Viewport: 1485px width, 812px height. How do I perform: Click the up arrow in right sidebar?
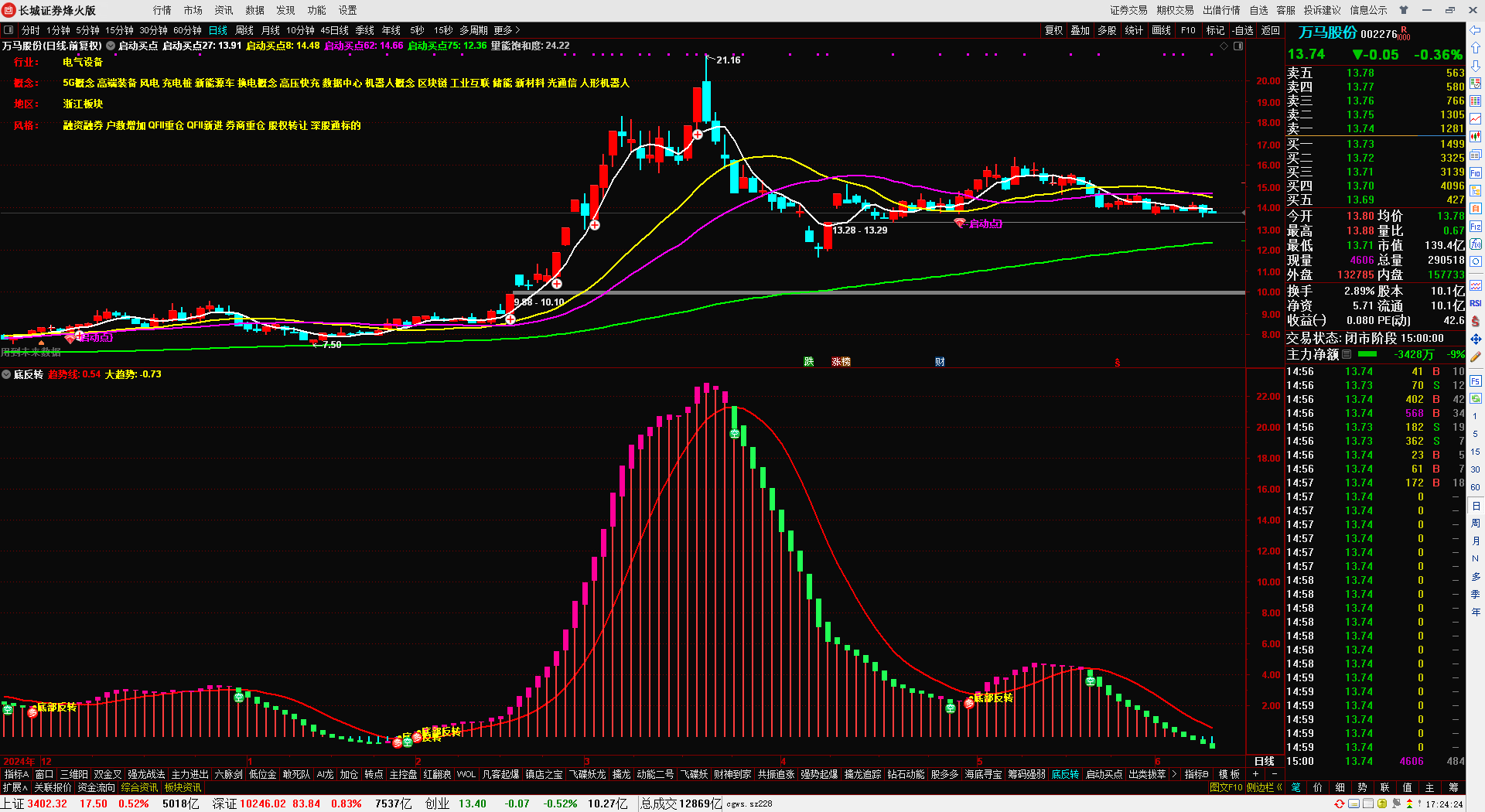[1476, 48]
